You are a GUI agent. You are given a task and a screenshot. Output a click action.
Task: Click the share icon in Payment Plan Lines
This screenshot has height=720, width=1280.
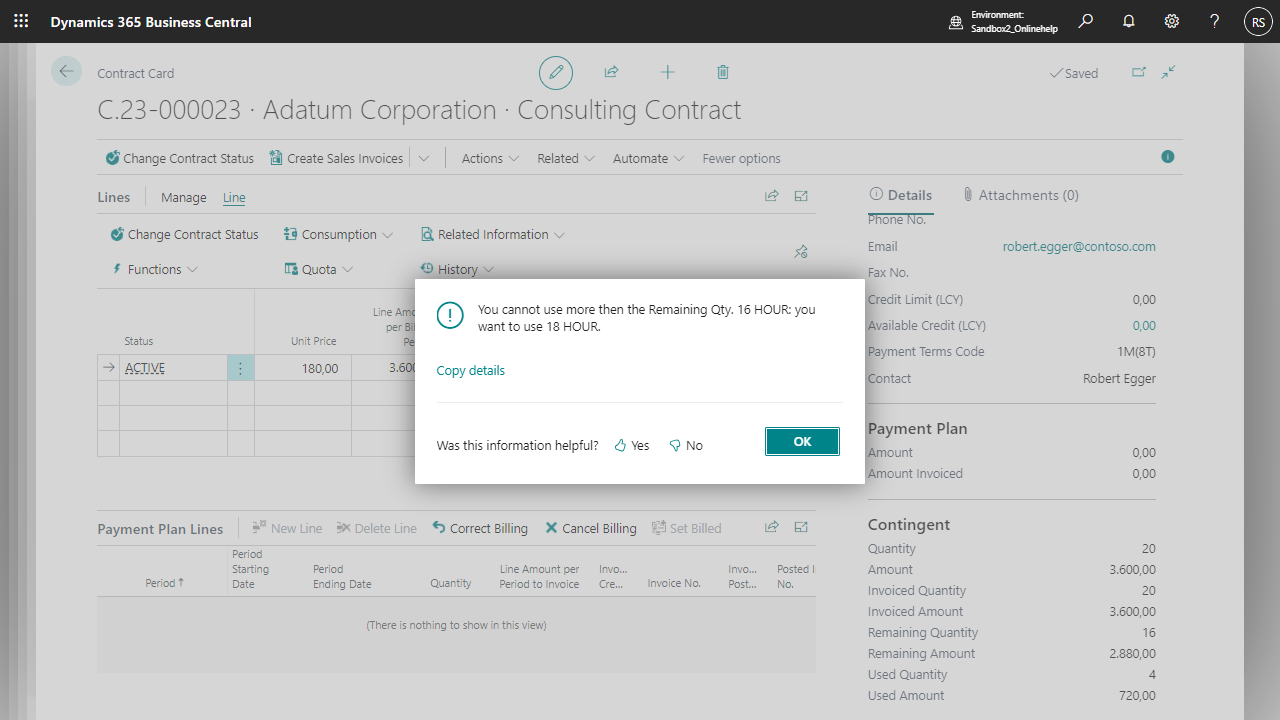772,527
